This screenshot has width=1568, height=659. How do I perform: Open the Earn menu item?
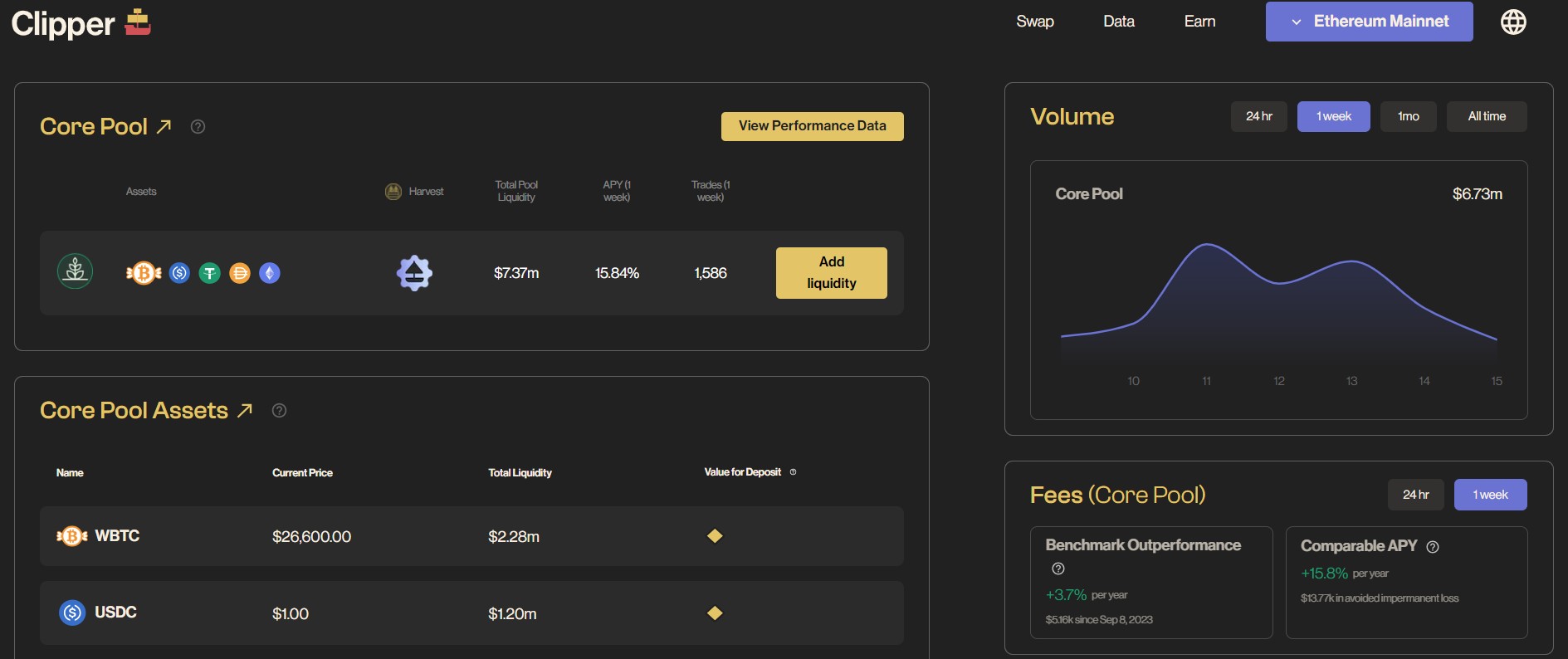pos(1199,22)
